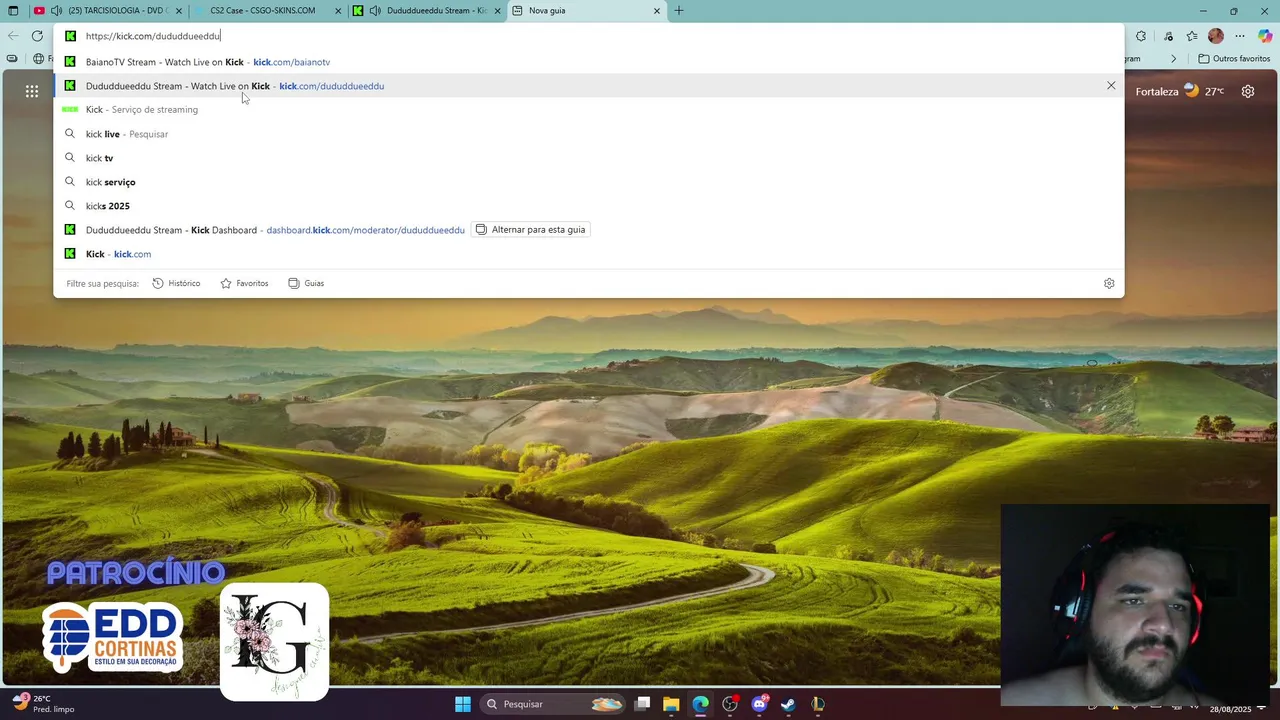The width and height of the screenshot is (1280, 720).
Task: Click the browser Refresh button
Action: pyautogui.click(x=37, y=36)
